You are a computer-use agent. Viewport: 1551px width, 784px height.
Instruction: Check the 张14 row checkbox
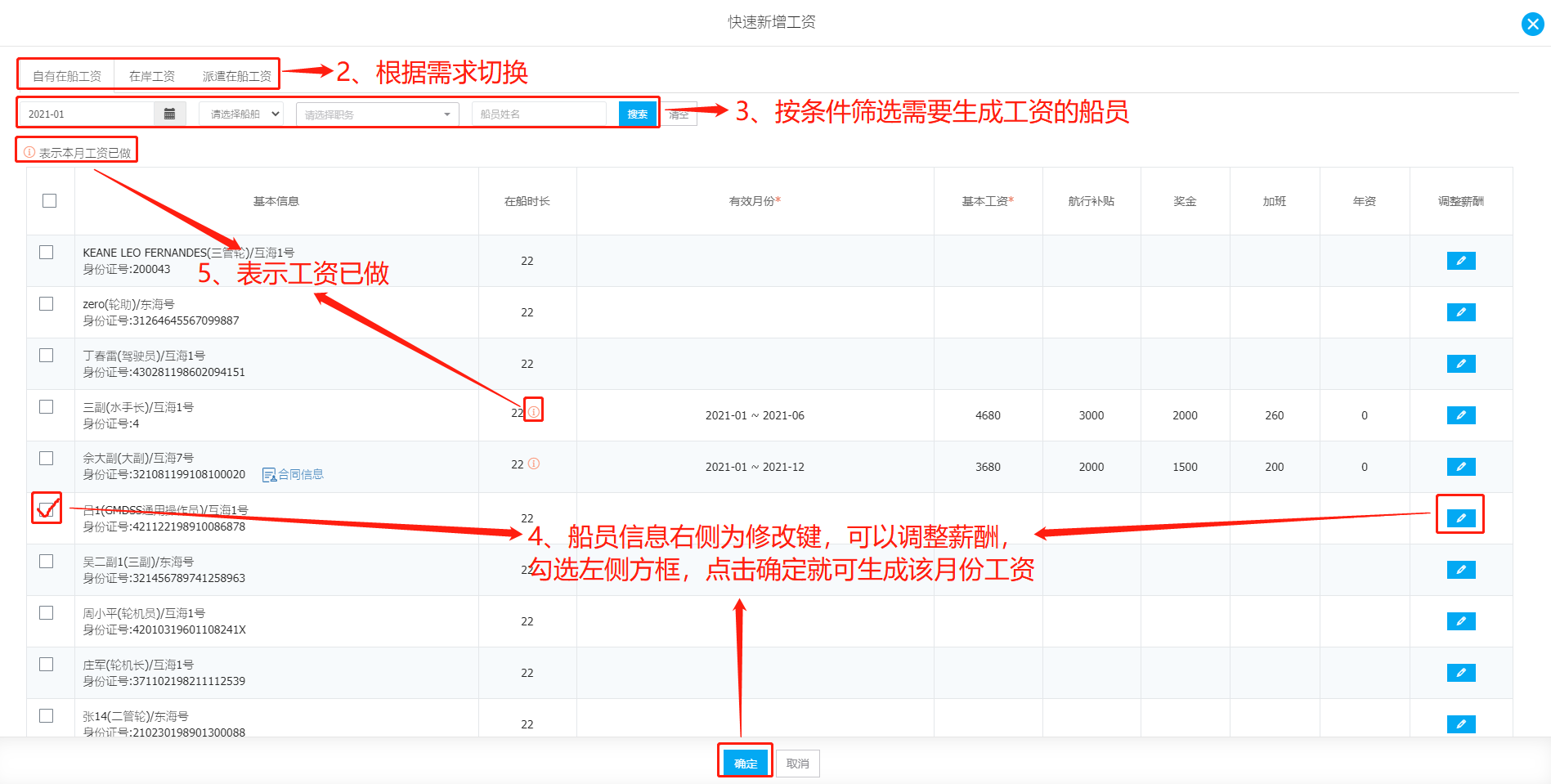47,716
